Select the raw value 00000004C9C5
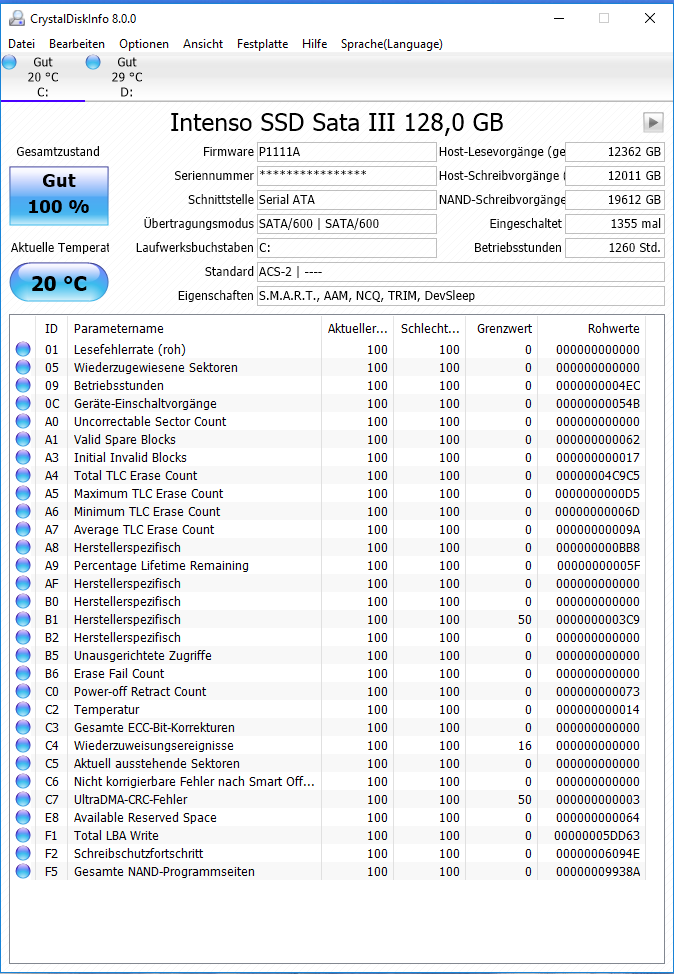Screen dimensions: 674x974 click(598, 476)
